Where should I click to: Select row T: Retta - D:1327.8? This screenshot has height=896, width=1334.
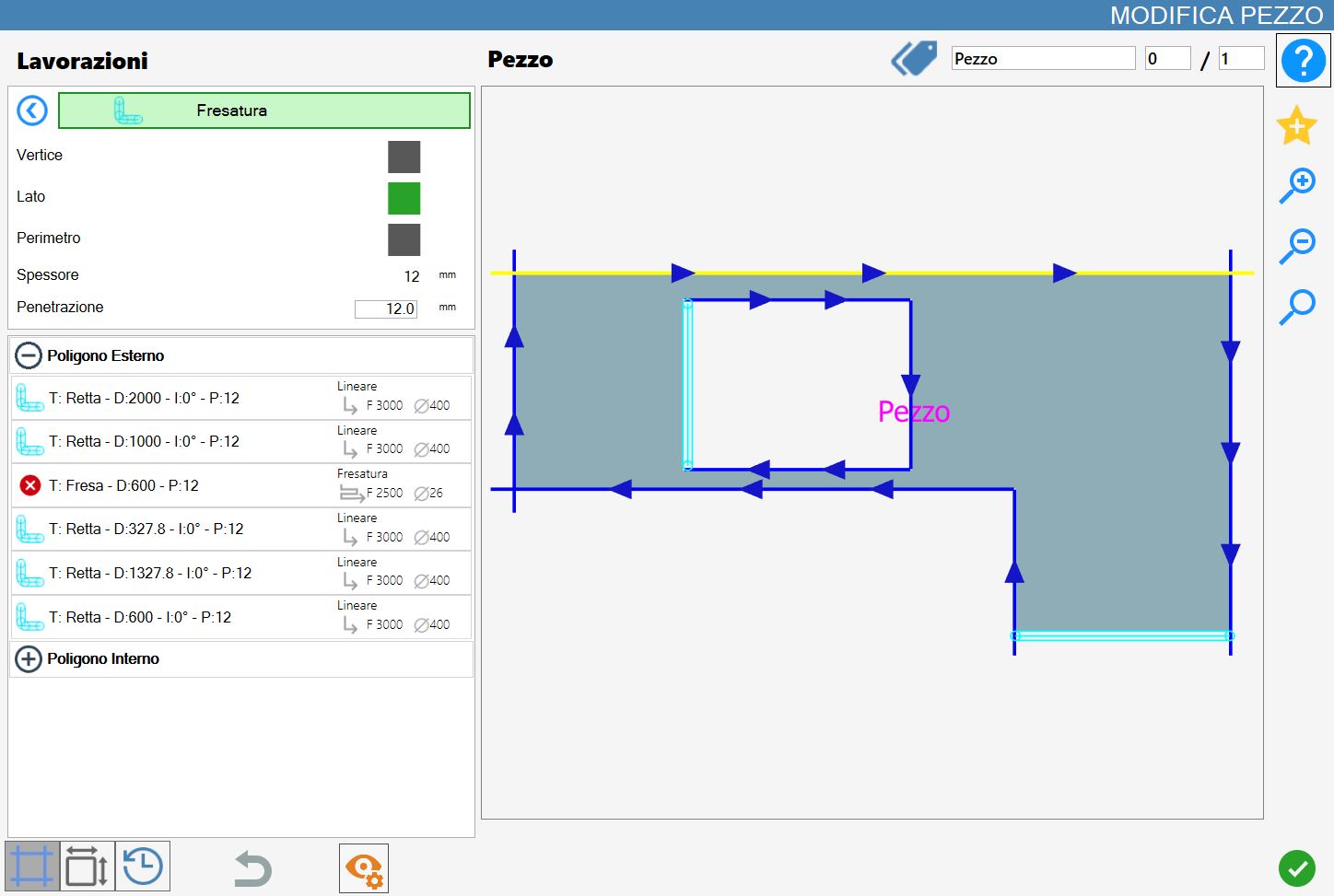click(x=241, y=573)
